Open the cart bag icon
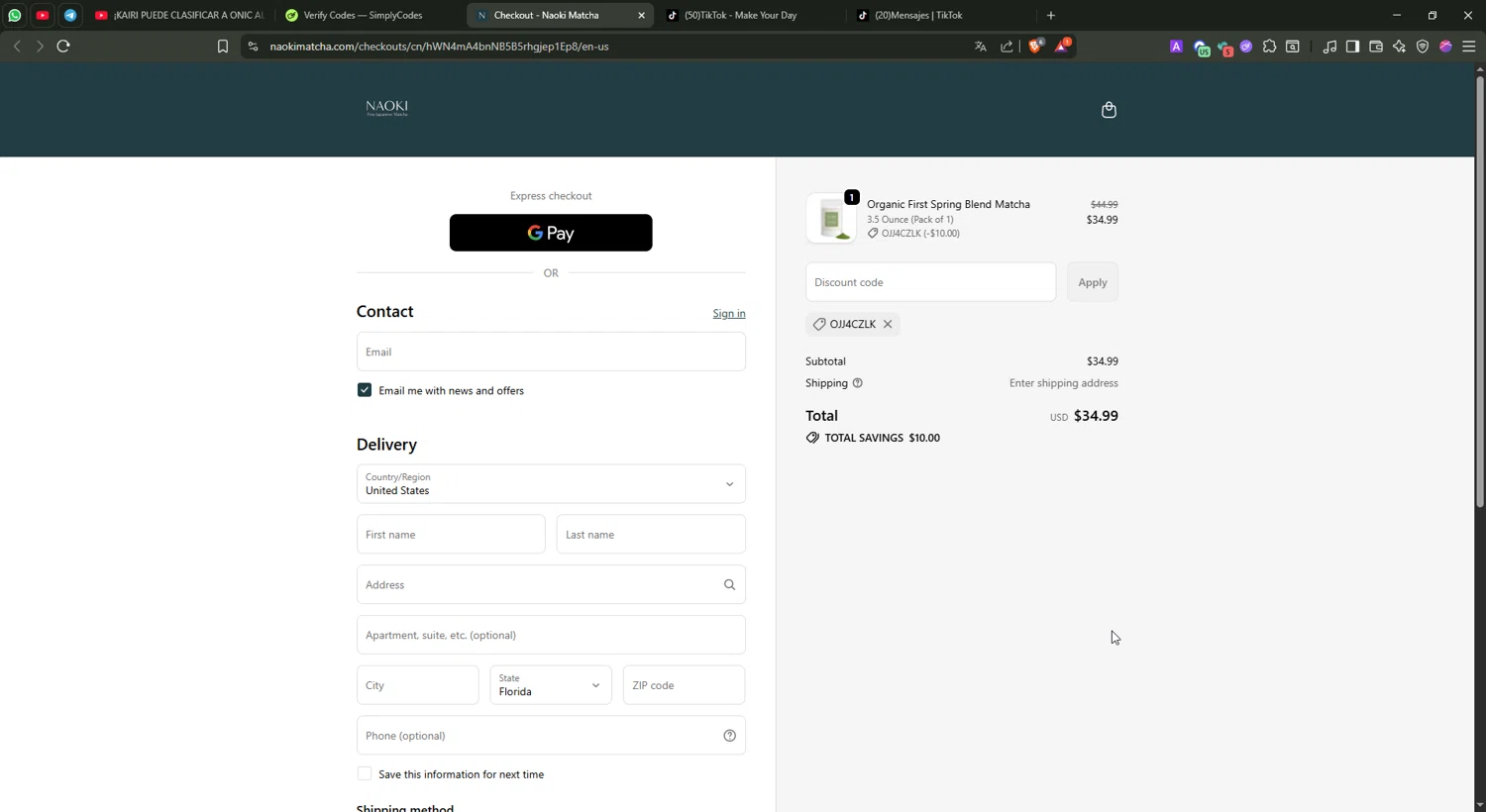Screen dimensions: 1486x812 (x=1109, y=110)
